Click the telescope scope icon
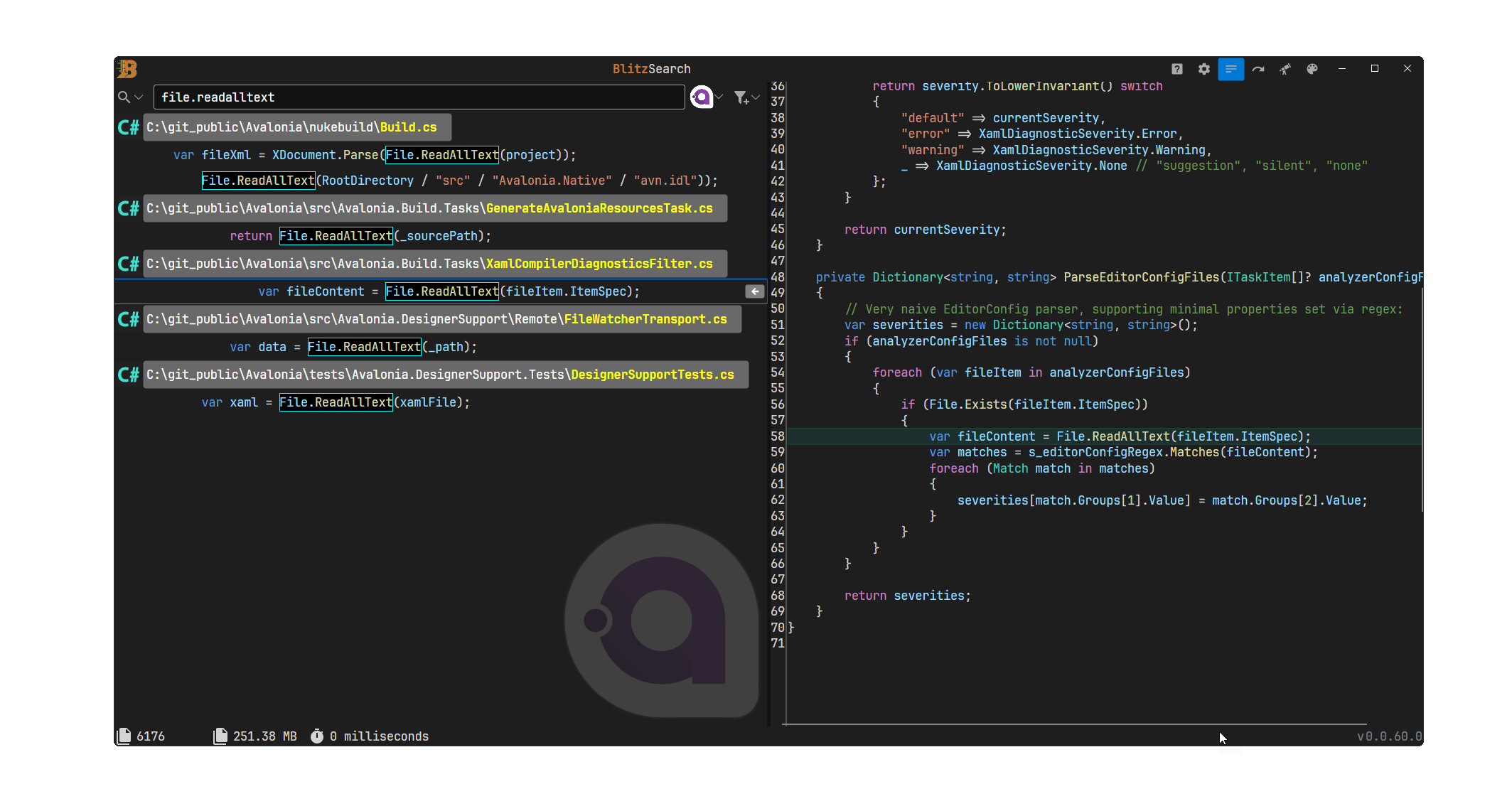Image resolution: width=1512 pixels, height=811 pixels. click(x=1285, y=69)
